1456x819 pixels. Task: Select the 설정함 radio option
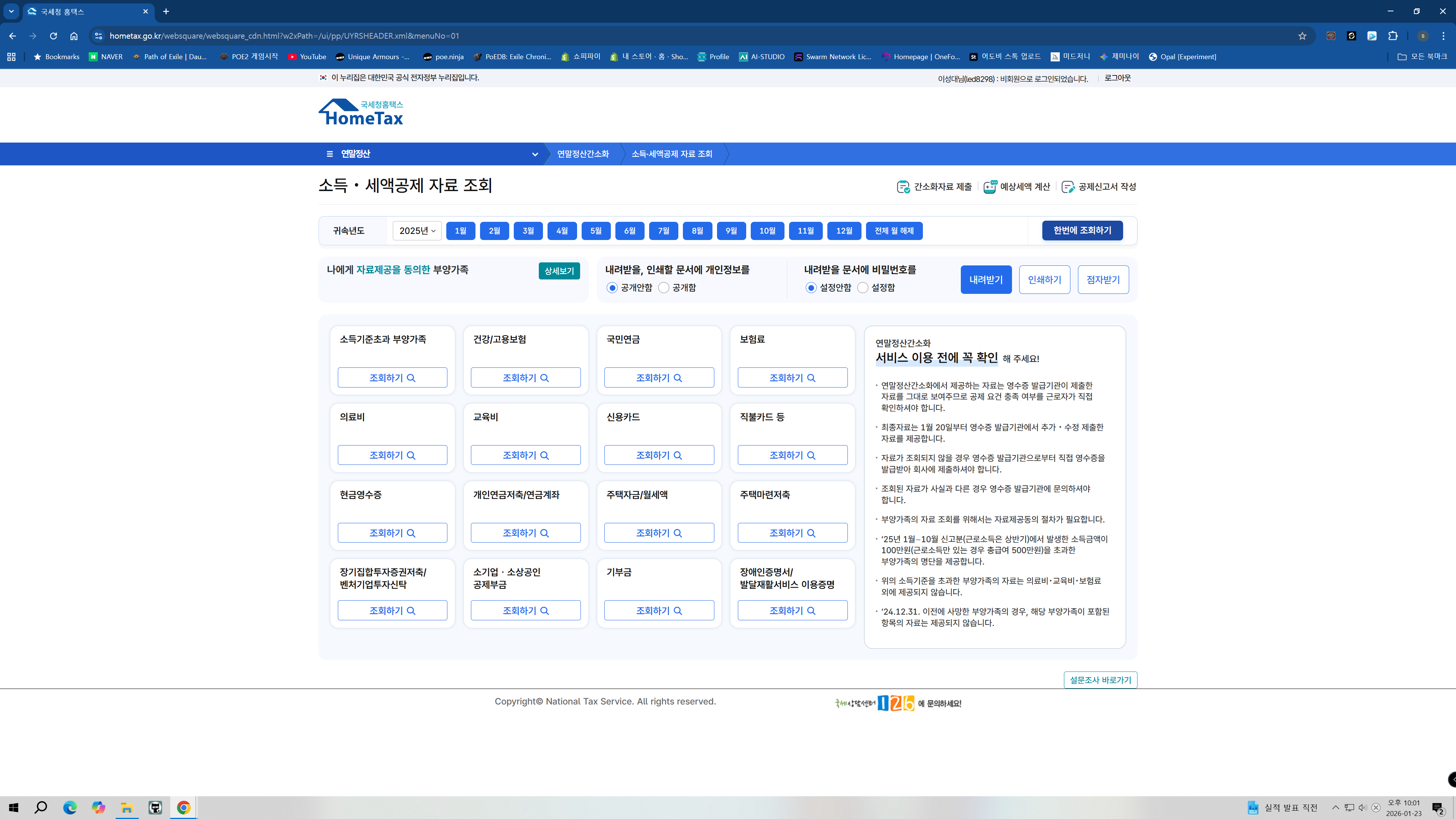863,288
